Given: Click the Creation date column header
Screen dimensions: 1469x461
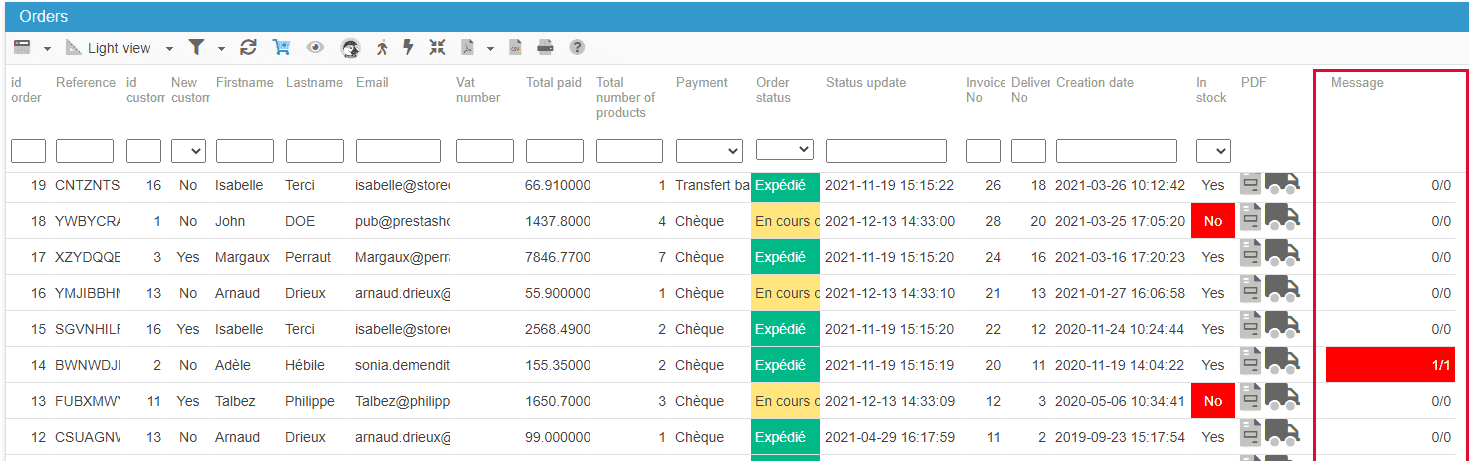Looking at the screenshot, I should click(x=1095, y=83).
